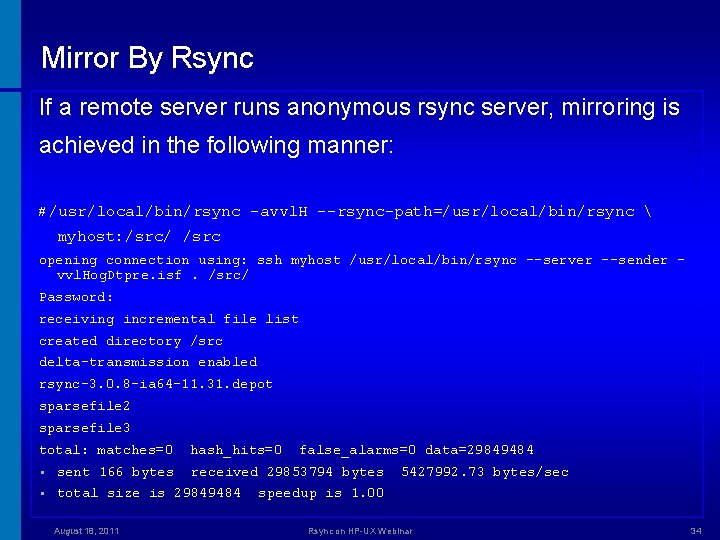
Task: Click the slide title 'Mirror By Rsync'
Action: coord(147,59)
